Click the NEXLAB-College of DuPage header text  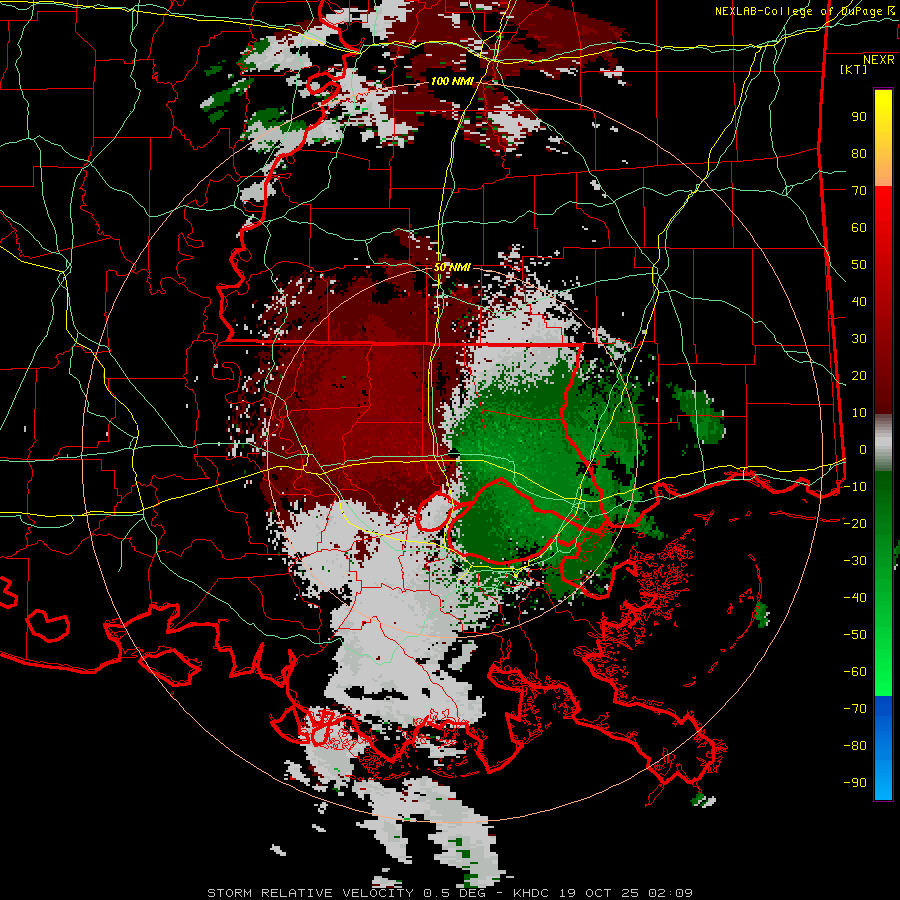tap(804, 11)
